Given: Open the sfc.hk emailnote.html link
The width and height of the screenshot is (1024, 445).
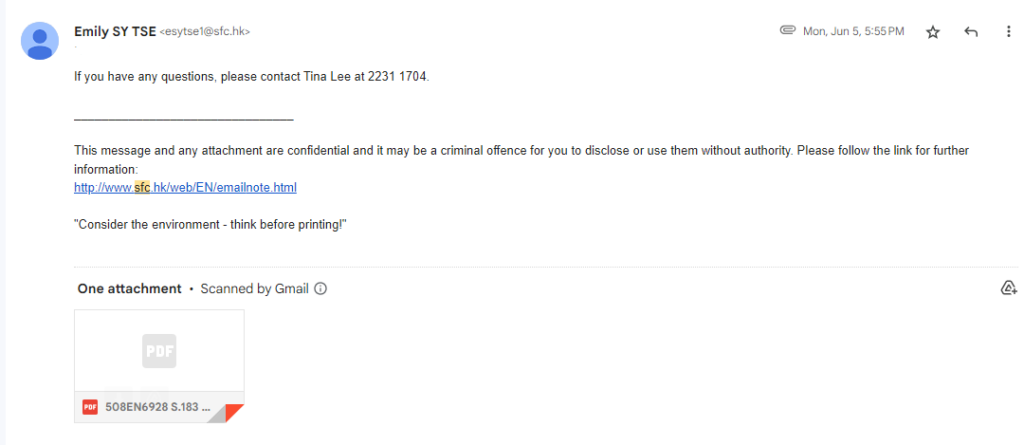Looking at the screenshot, I should click(185, 187).
